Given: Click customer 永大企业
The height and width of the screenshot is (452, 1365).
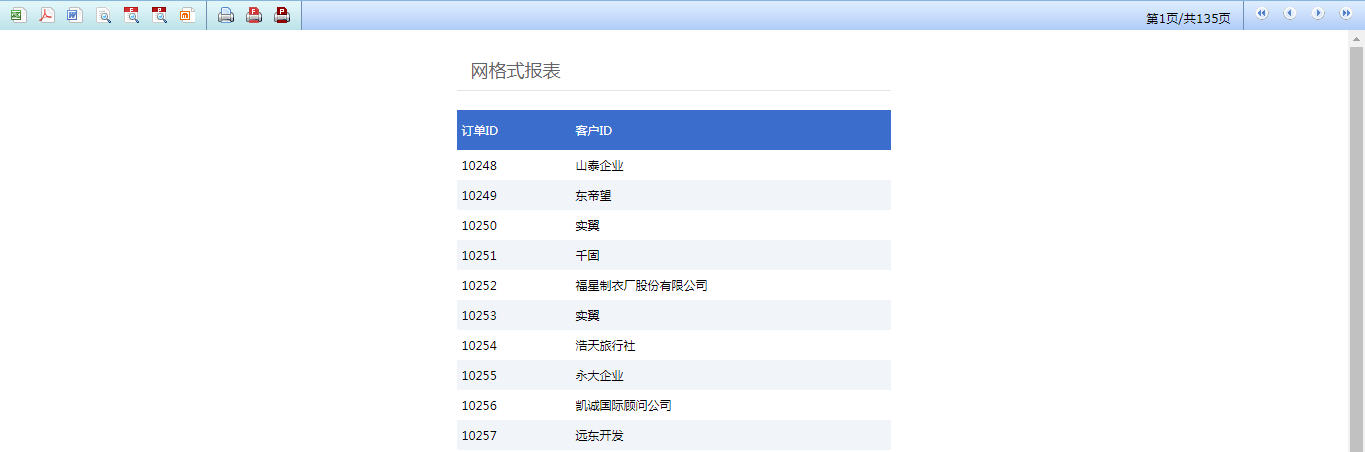Looking at the screenshot, I should click(600, 375).
